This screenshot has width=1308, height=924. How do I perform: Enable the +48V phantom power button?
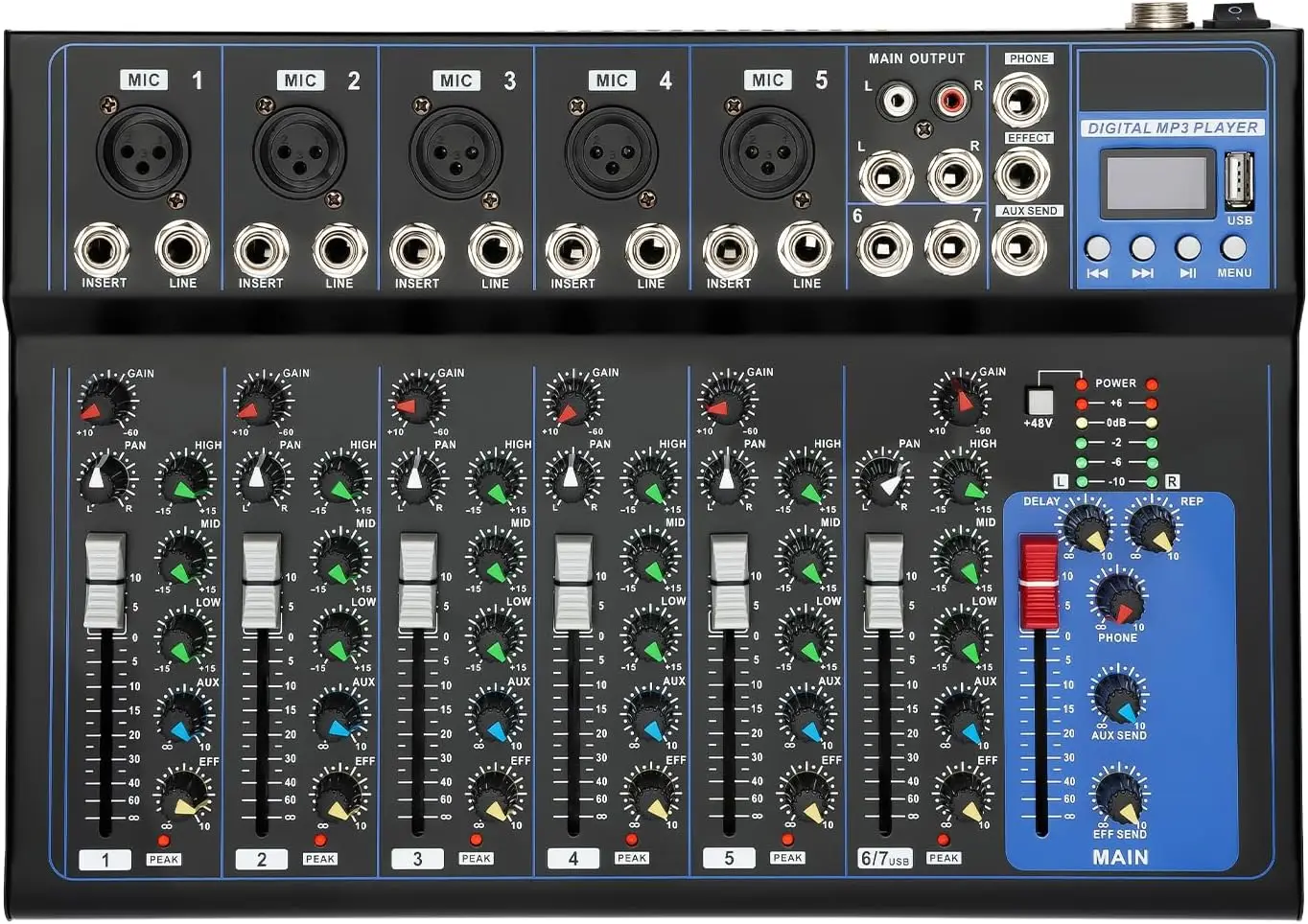click(x=1039, y=398)
